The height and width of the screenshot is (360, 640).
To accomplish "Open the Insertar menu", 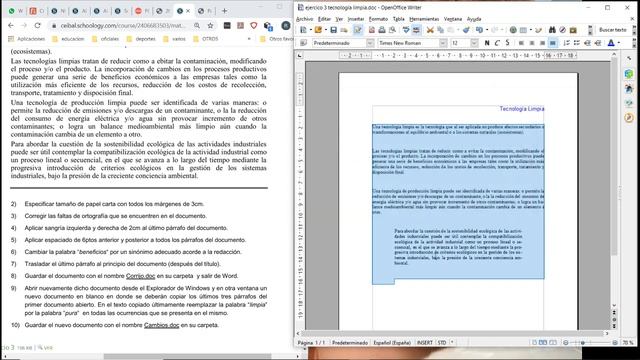I will point(356,19).
